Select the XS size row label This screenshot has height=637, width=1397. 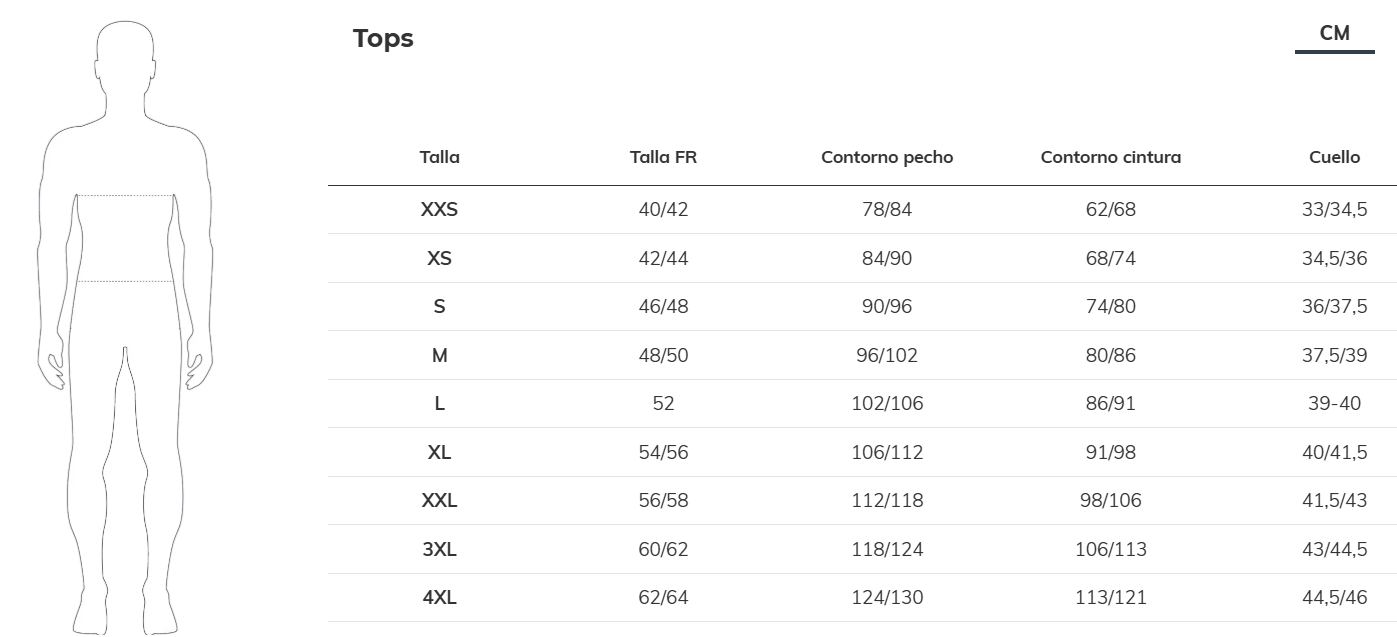tap(439, 258)
